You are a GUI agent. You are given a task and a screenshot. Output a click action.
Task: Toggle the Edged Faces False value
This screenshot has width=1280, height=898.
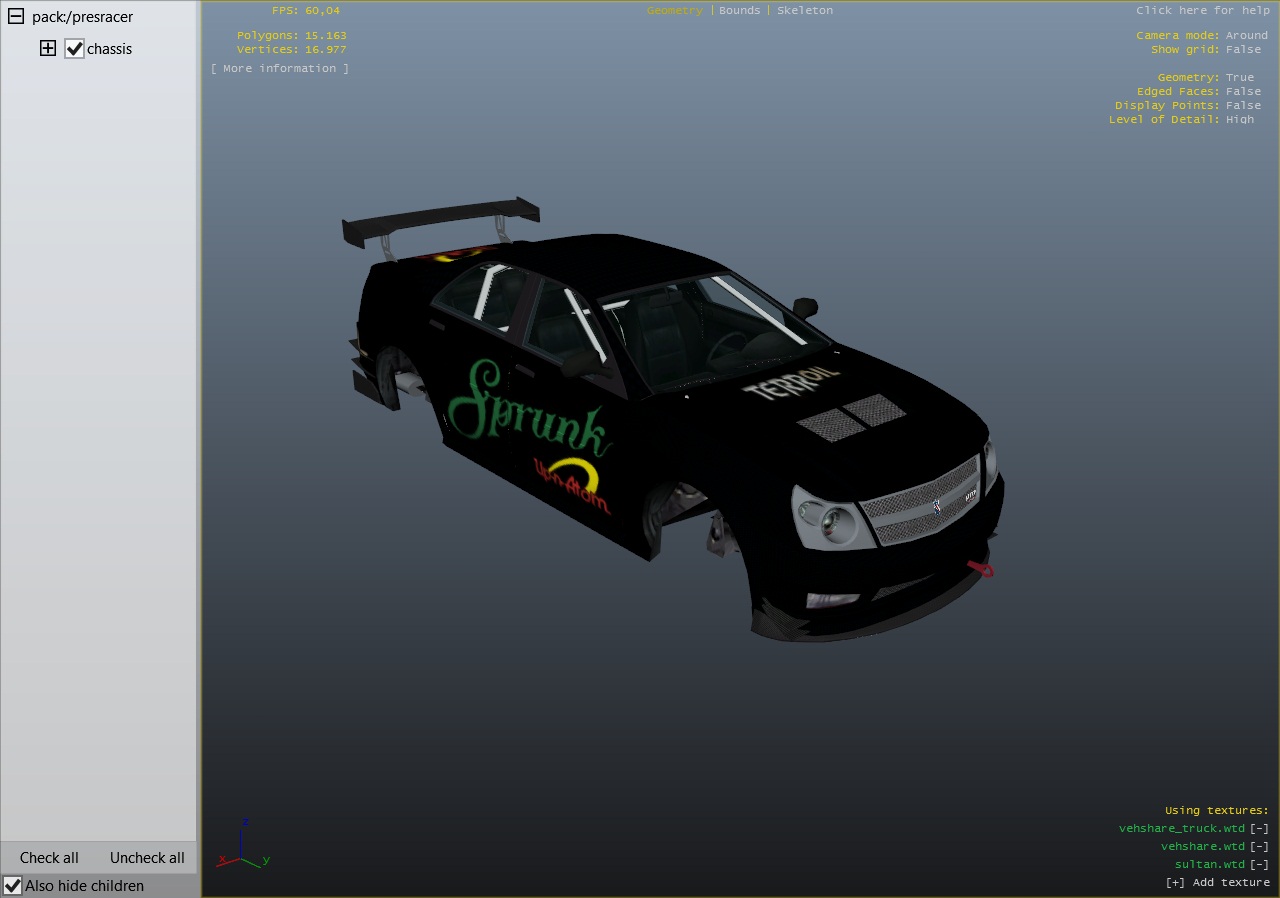tap(1244, 91)
